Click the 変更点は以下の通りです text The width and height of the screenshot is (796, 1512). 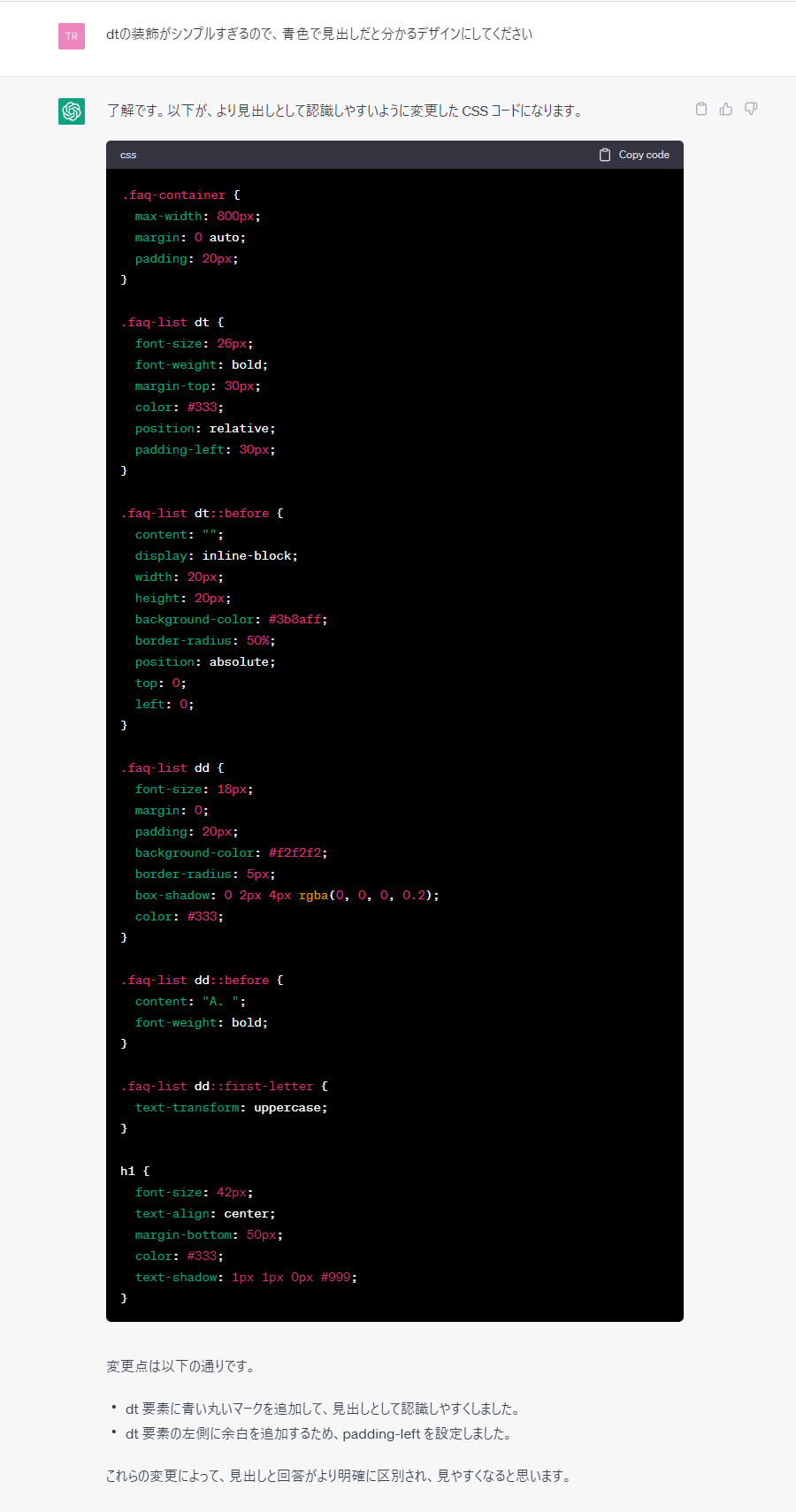point(180,1366)
